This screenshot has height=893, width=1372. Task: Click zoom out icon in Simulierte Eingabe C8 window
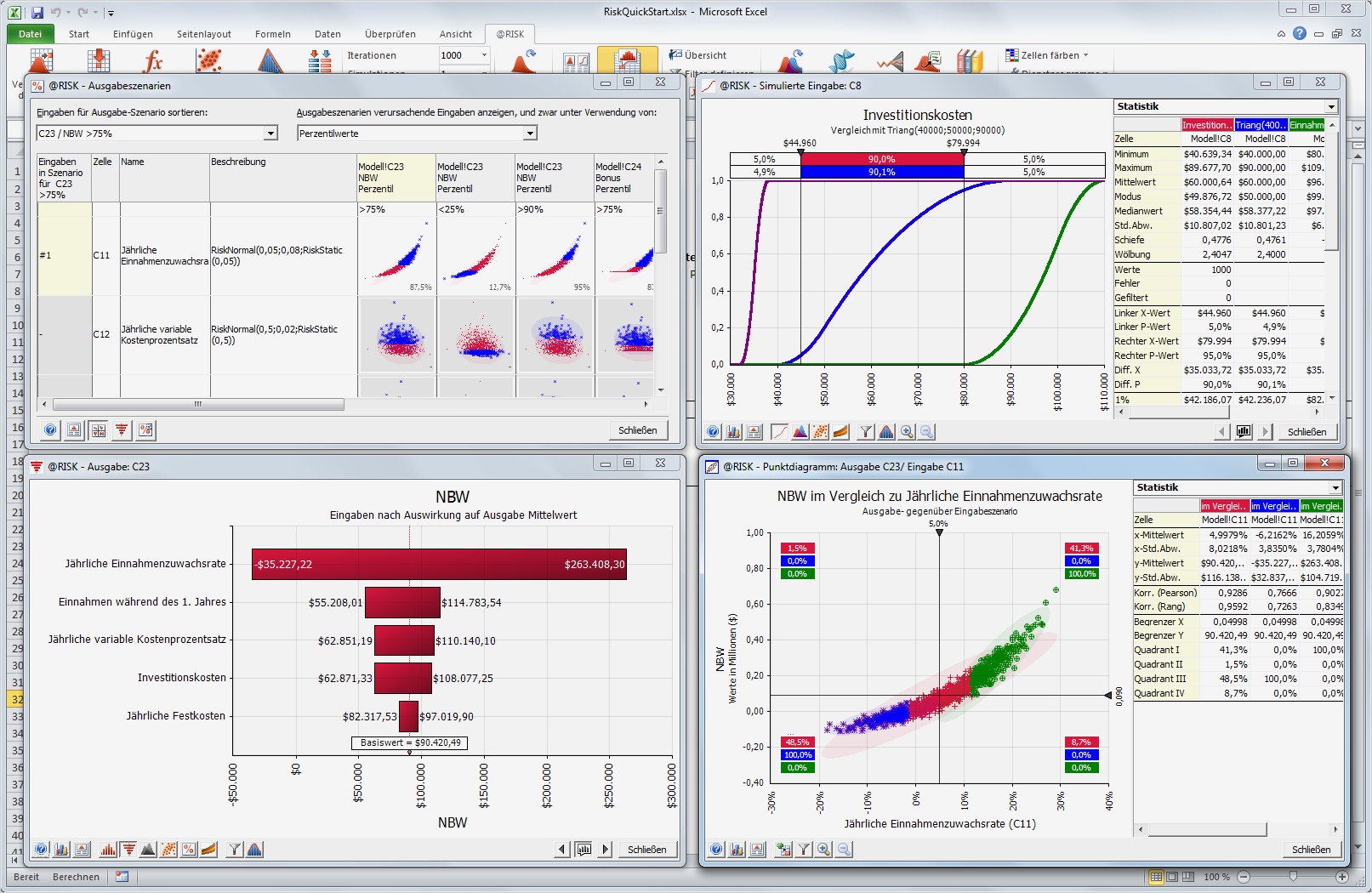(926, 432)
